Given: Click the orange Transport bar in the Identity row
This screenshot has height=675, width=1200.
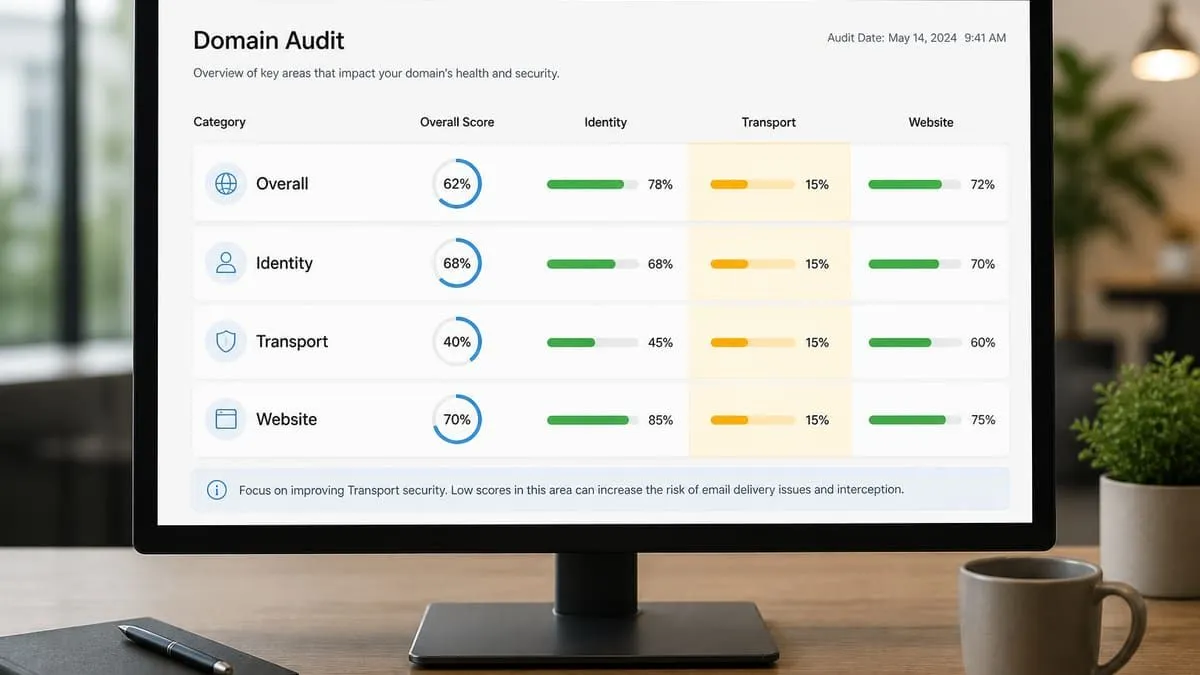Looking at the screenshot, I should 753,264.
